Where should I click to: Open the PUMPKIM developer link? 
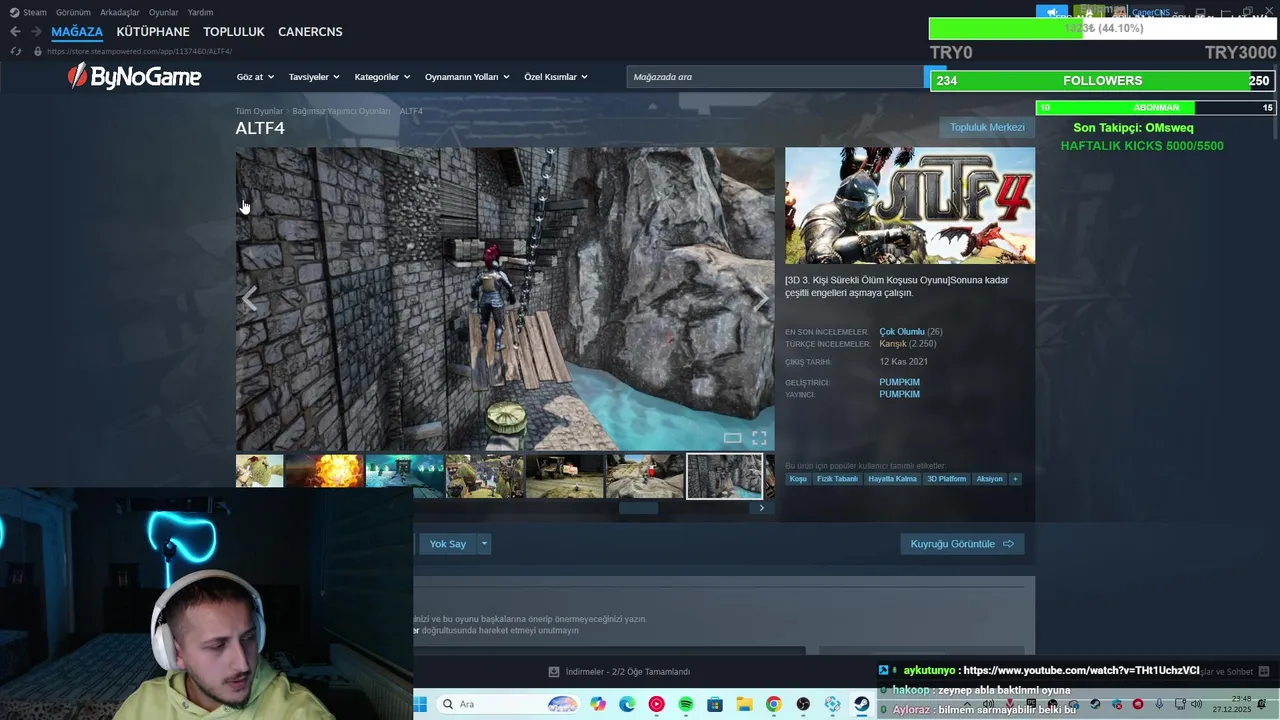899,382
